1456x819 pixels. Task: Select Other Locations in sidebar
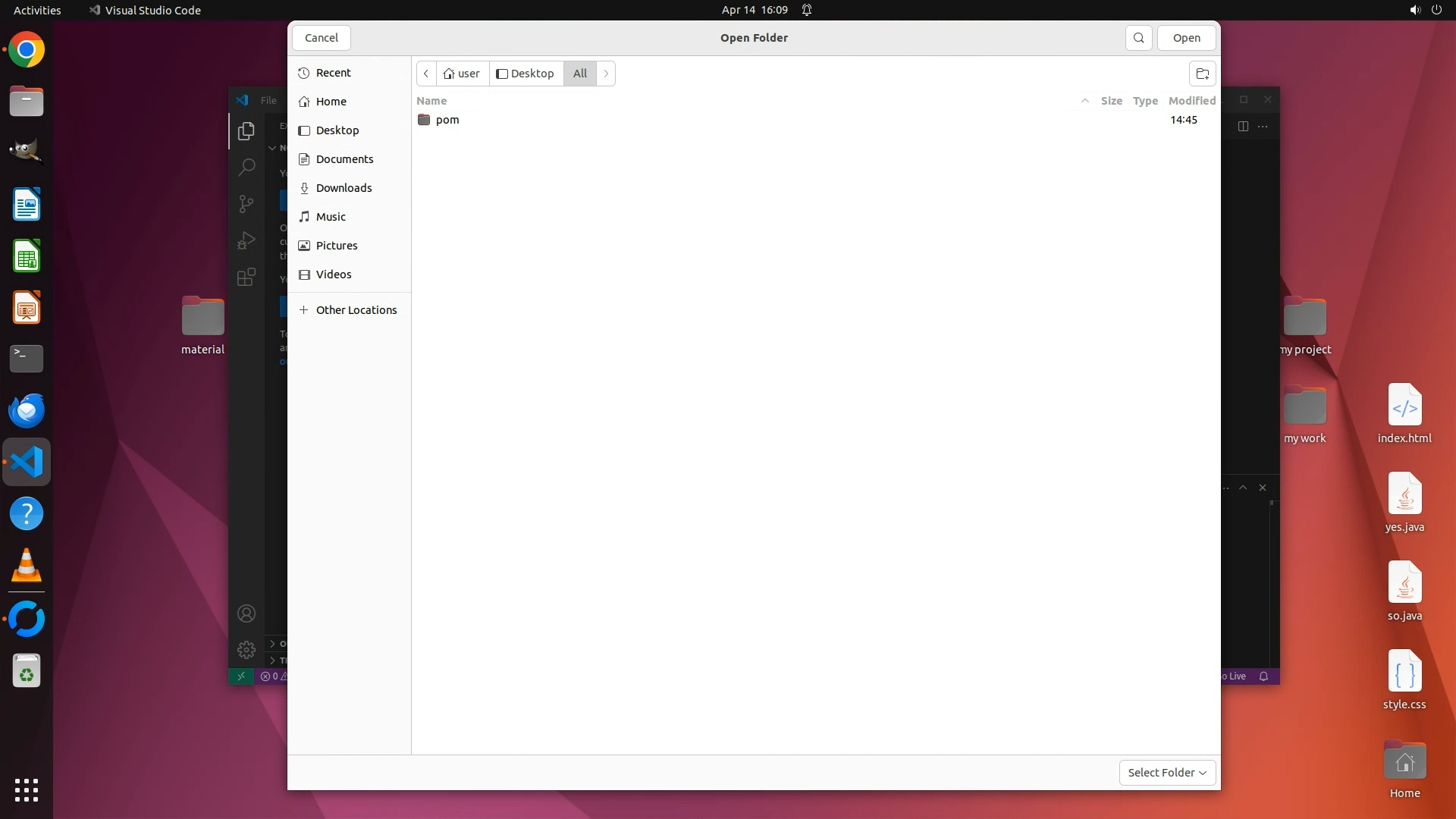[x=356, y=310]
